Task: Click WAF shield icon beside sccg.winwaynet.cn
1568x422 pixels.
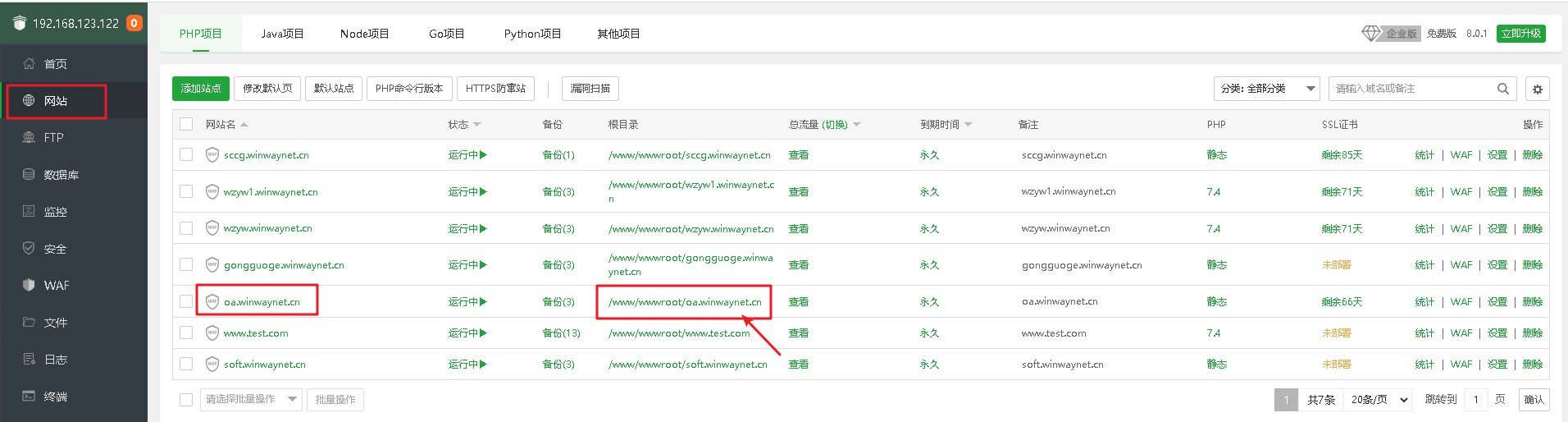Action: 212,155
